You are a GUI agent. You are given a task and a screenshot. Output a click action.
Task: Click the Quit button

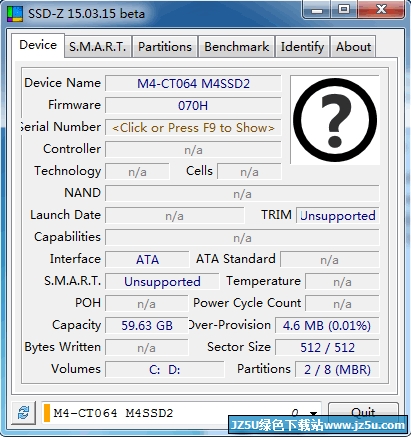(363, 413)
